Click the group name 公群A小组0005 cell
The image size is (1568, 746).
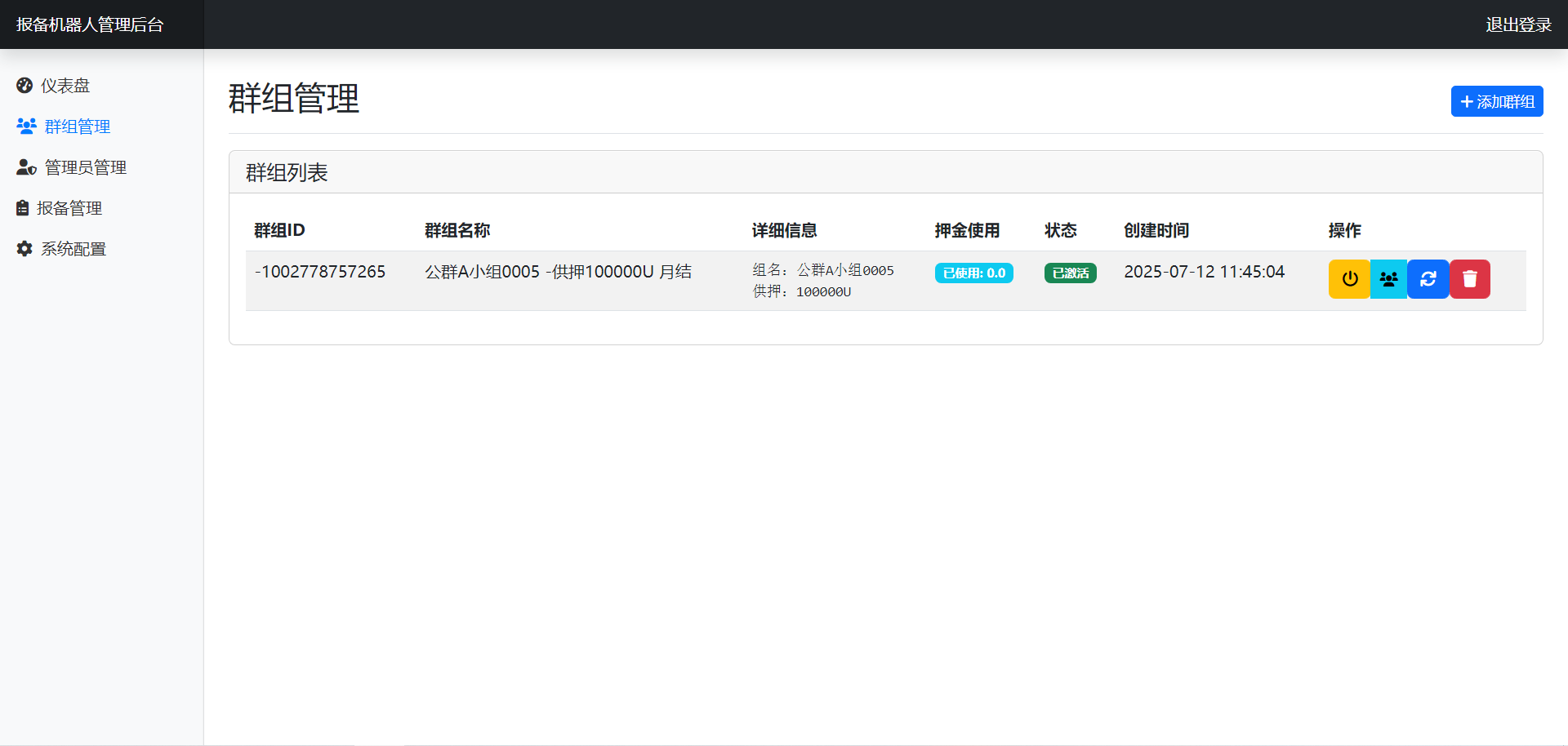coord(558,272)
